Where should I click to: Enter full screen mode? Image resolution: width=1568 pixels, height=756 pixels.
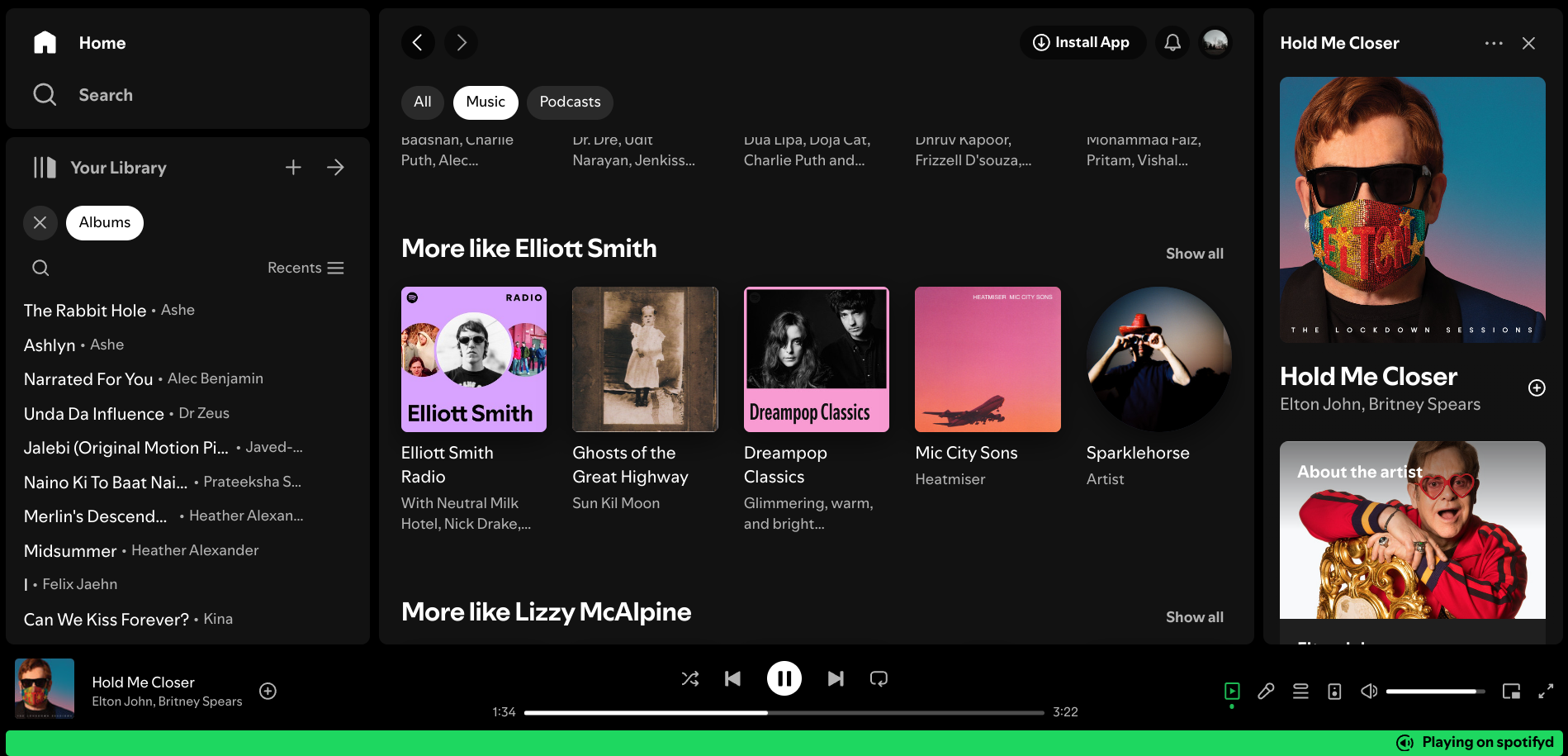(x=1546, y=692)
